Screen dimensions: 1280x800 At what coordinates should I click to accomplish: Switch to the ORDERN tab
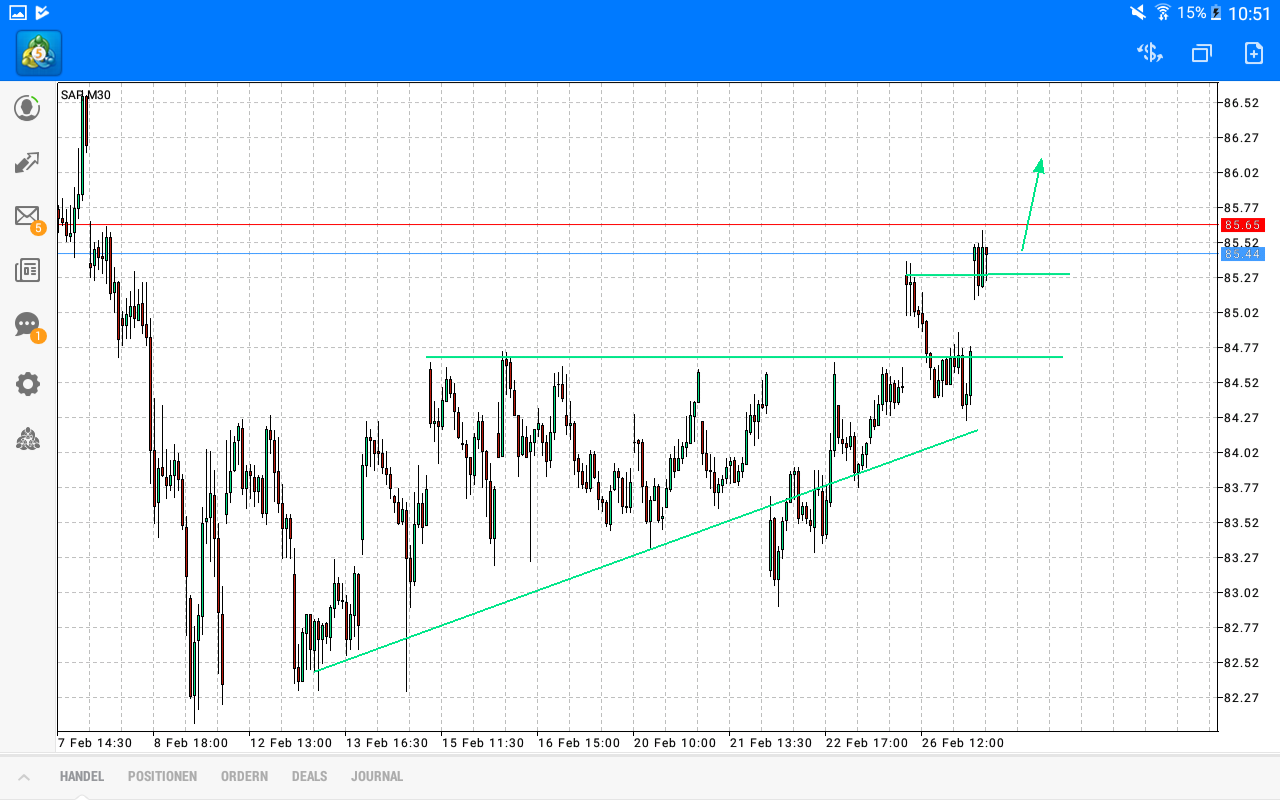[244, 776]
